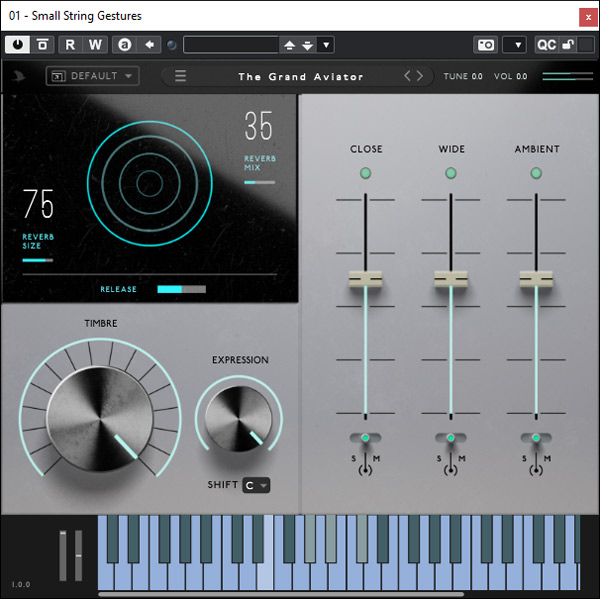Screen dimensions: 600x599
Task: Toggle the CLOSE mic green LED
Action: pos(366,173)
